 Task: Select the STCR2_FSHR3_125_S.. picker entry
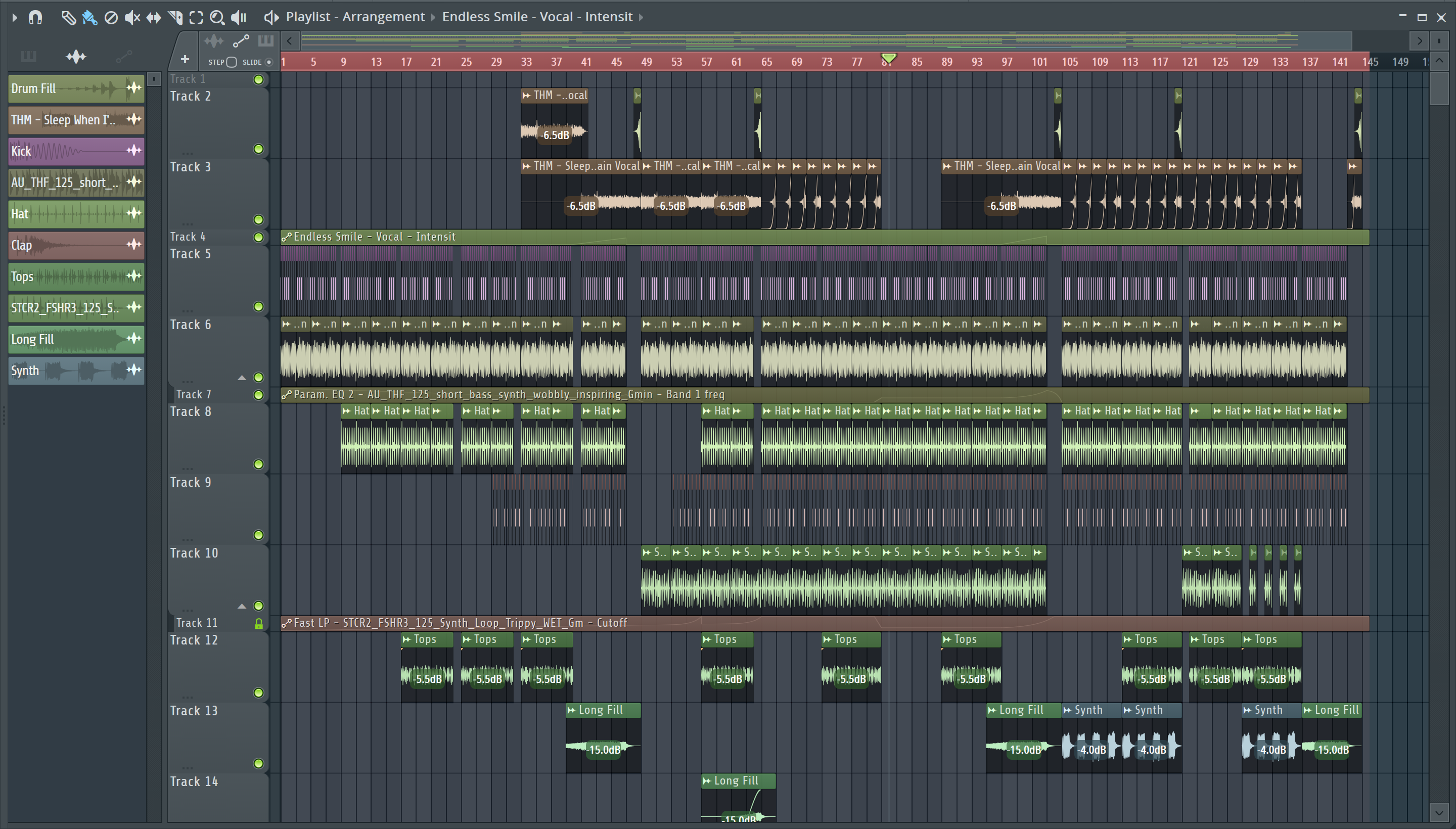[x=76, y=307]
